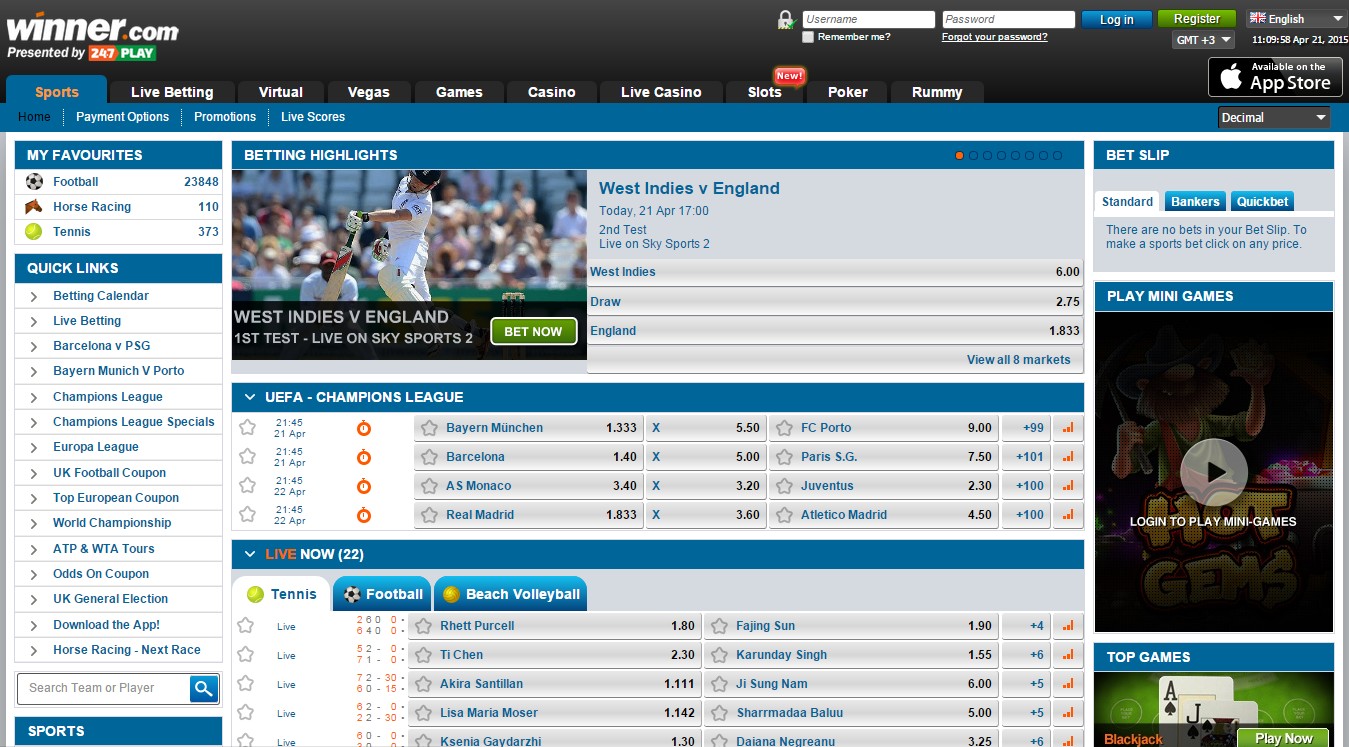Click stopwatch icon for Bayern München match
The image size is (1349, 747).
click(364, 428)
